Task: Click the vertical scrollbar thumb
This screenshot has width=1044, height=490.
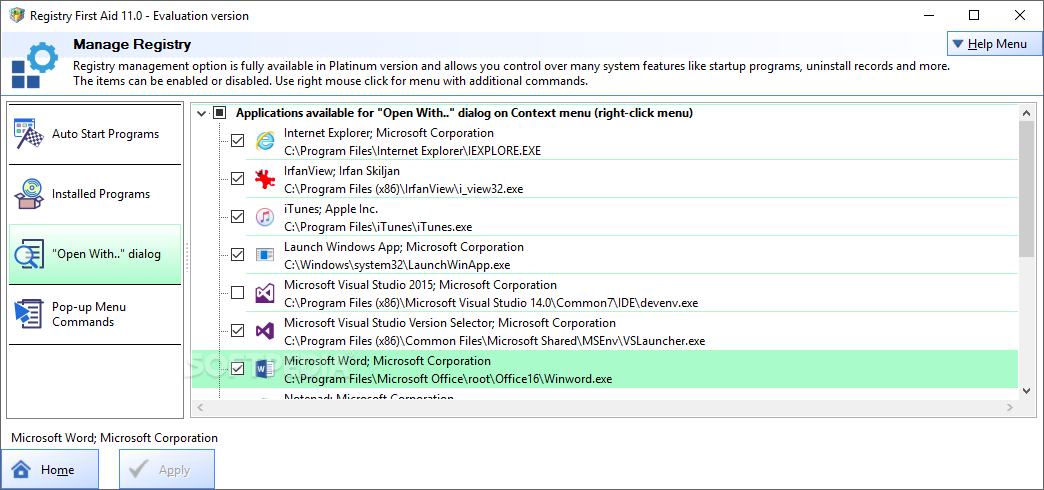Action: coord(1027,190)
